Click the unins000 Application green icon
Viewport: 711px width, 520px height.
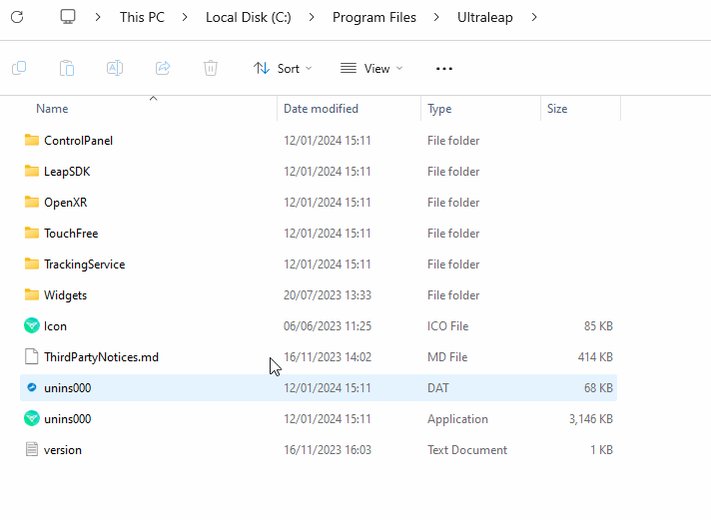point(32,418)
